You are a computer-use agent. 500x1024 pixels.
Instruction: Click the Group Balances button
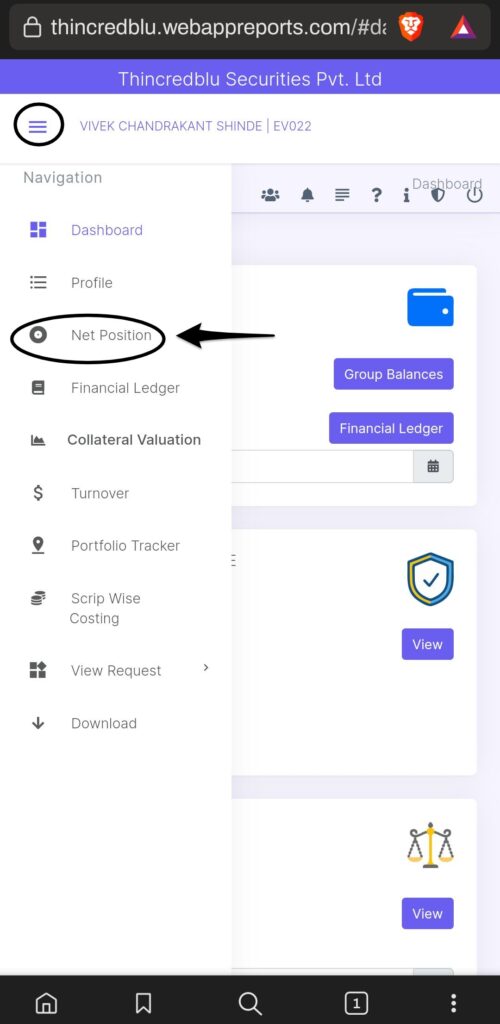[394, 374]
